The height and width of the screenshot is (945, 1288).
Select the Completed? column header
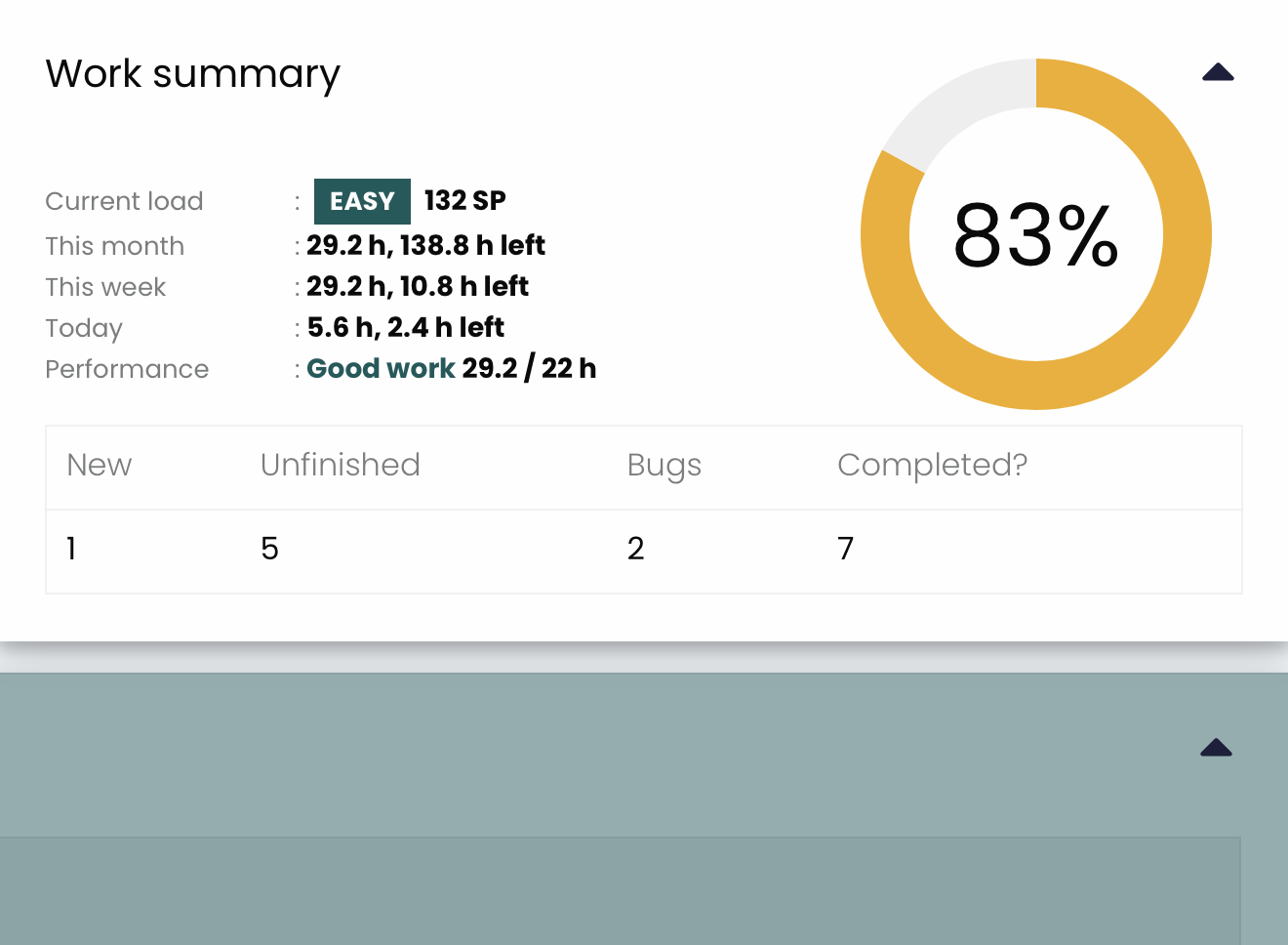933,465
